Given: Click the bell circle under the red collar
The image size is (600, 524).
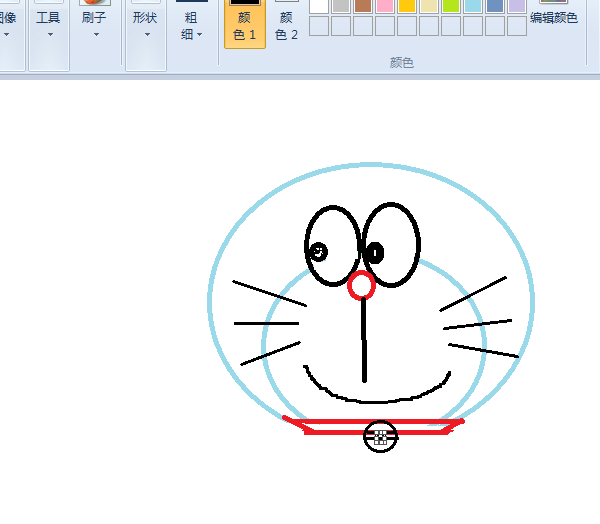Looking at the screenshot, I should click(380, 436).
